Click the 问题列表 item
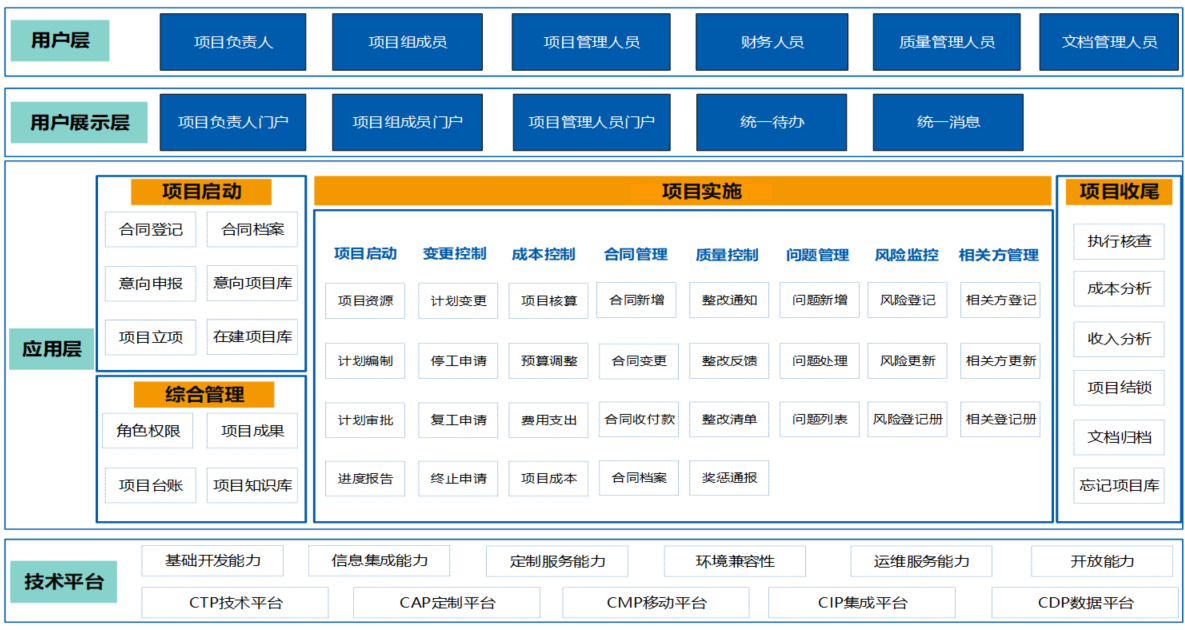1185x630 pixels. (x=819, y=420)
